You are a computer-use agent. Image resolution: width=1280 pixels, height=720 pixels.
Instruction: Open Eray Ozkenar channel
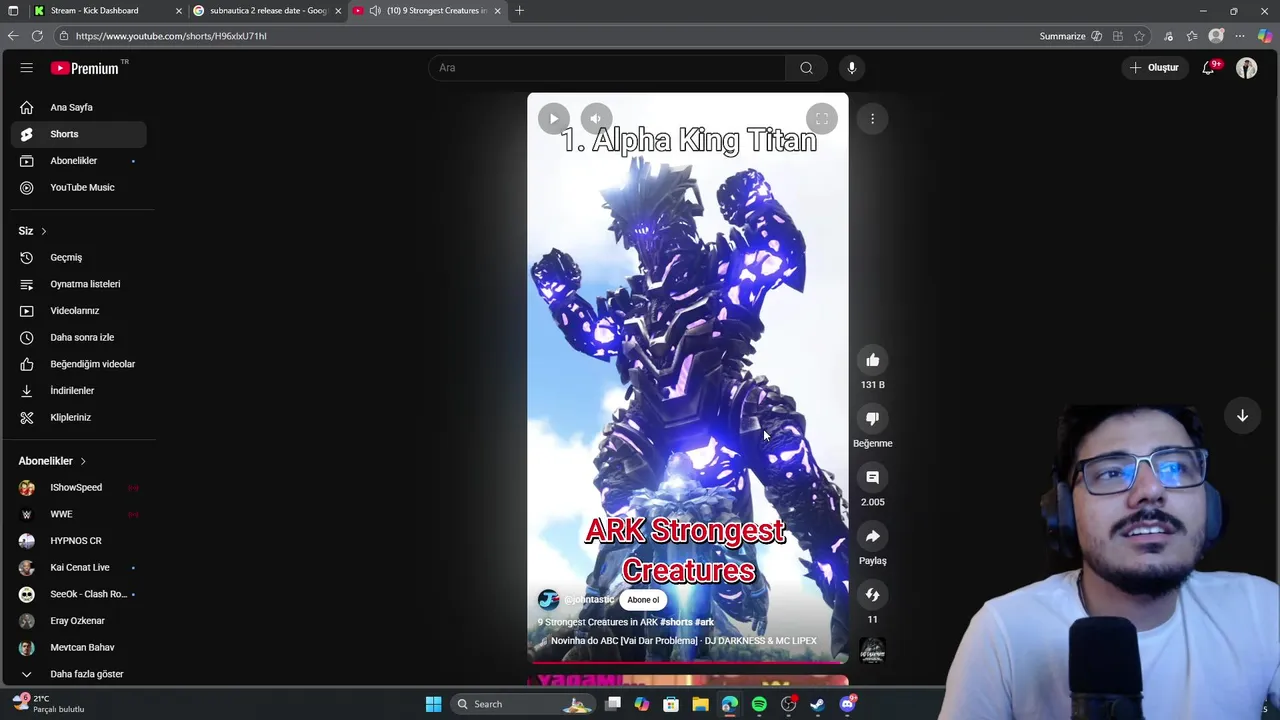pyautogui.click(x=78, y=621)
